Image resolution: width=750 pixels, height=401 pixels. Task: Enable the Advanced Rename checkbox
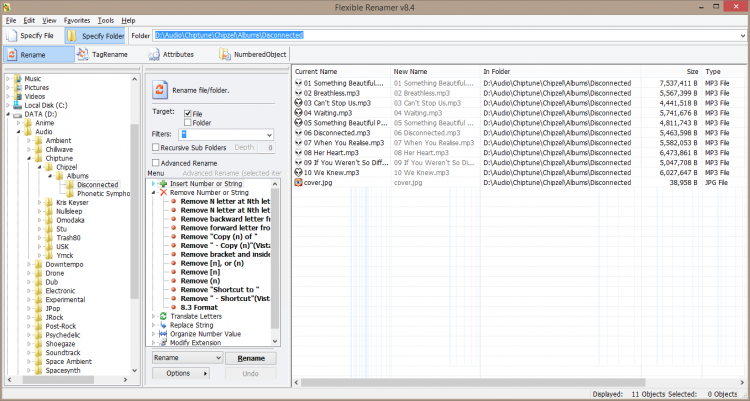(x=155, y=163)
